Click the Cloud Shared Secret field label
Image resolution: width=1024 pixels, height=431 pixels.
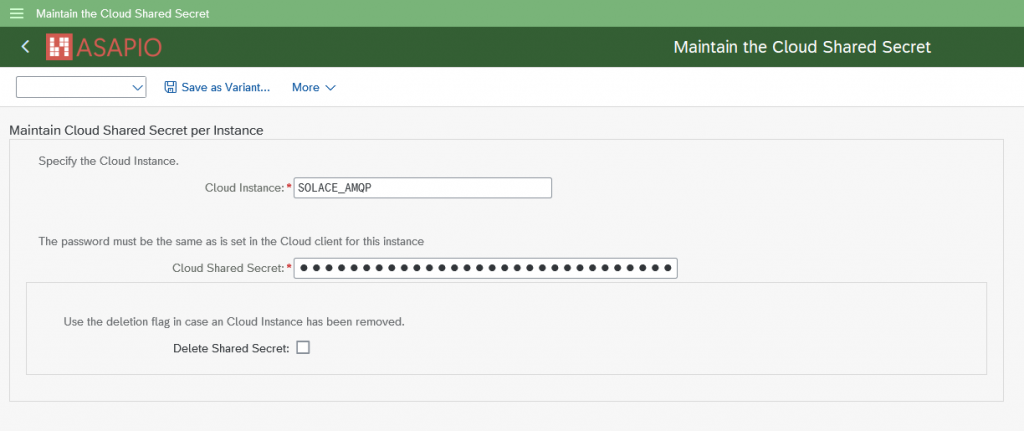[x=228, y=268]
